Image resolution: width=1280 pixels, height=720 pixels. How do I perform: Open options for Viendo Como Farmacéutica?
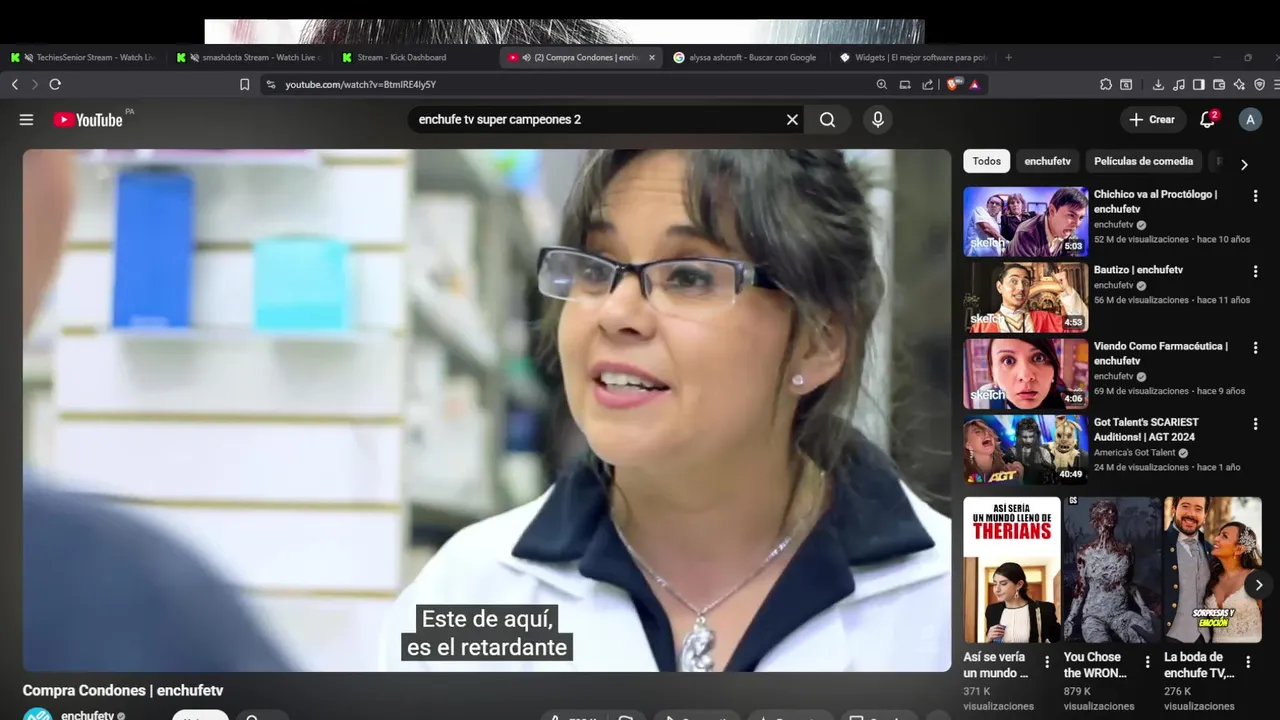(1255, 348)
